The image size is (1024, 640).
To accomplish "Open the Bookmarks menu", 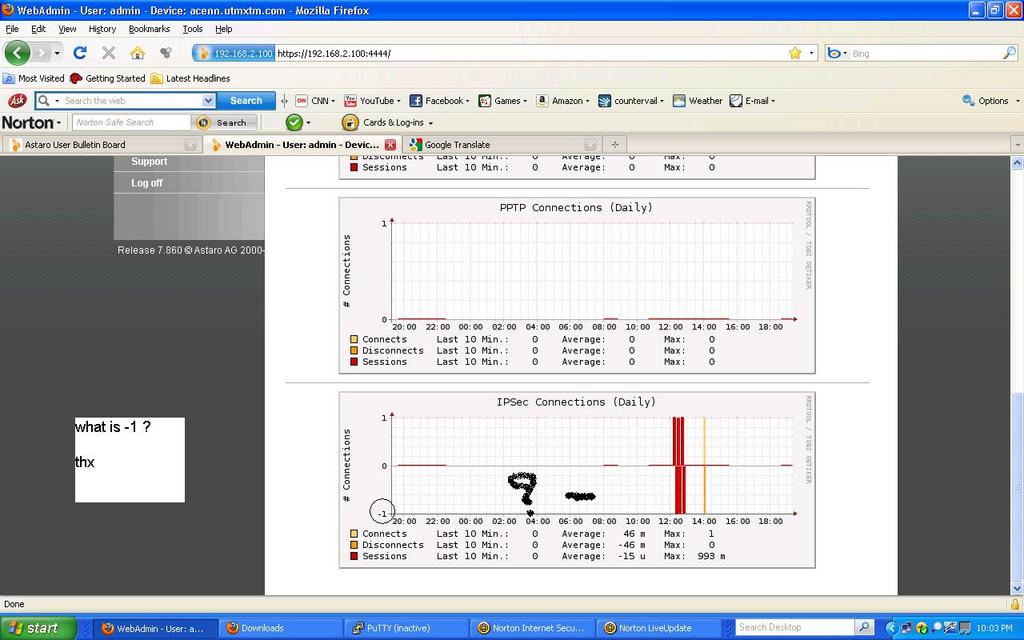I will pyautogui.click(x=149, y=29).
